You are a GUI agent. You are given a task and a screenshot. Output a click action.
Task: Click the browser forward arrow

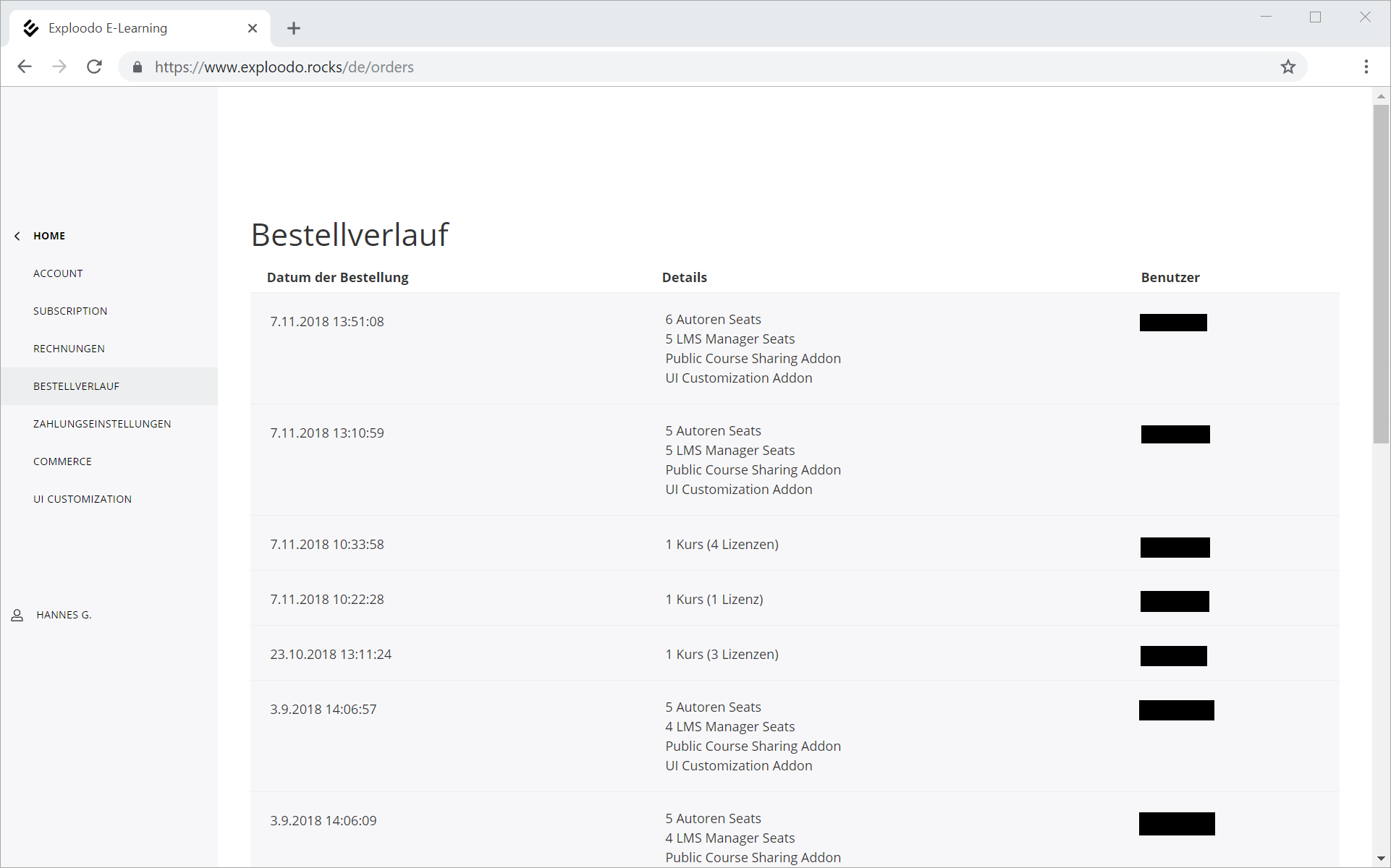[x=59, y=67]
